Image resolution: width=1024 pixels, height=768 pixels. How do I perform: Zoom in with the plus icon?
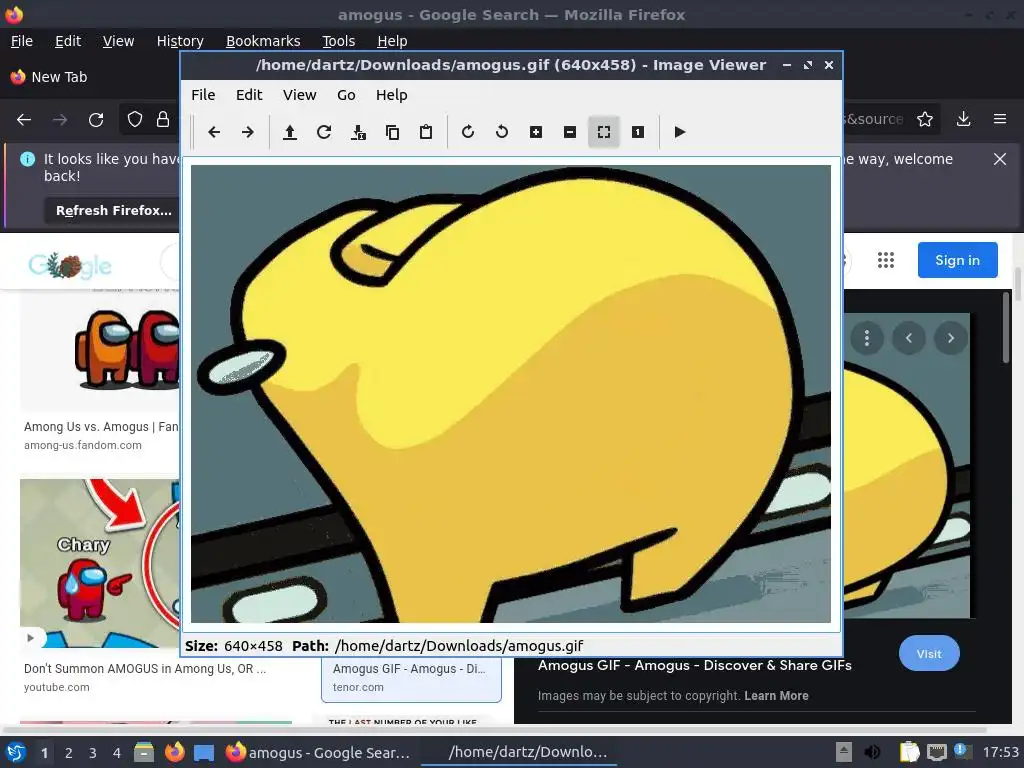(x=536, y=132)
